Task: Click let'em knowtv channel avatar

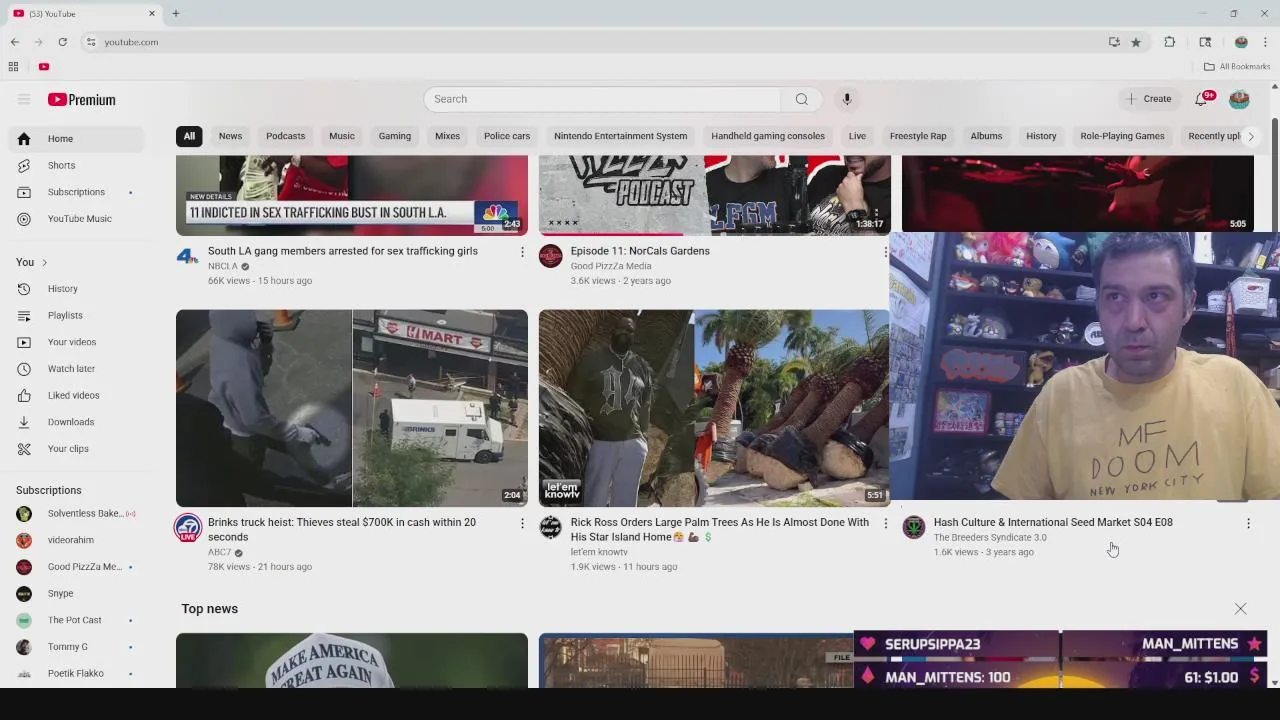Action: (551, 527)
